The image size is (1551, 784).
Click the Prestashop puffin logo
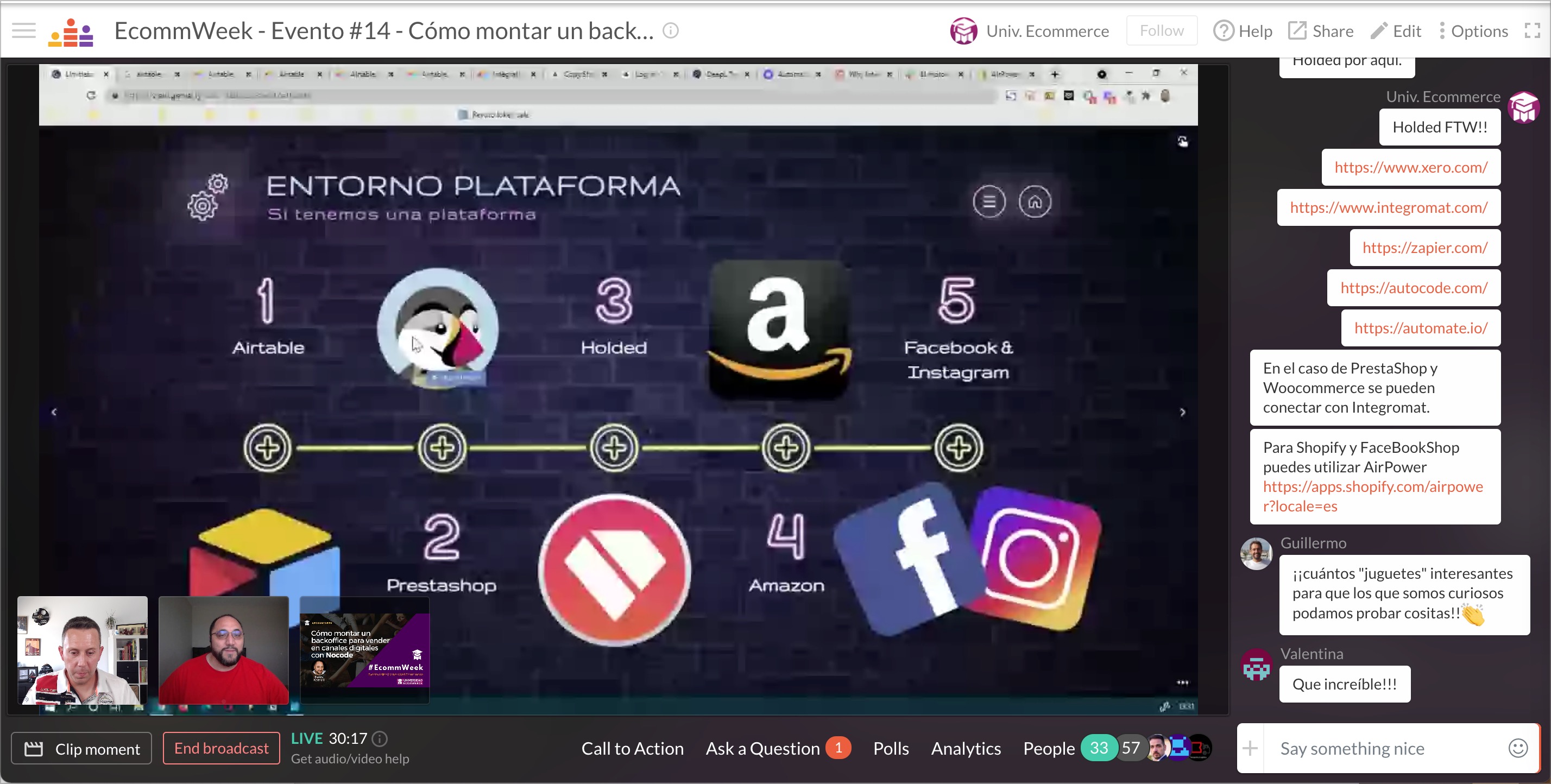438,328
